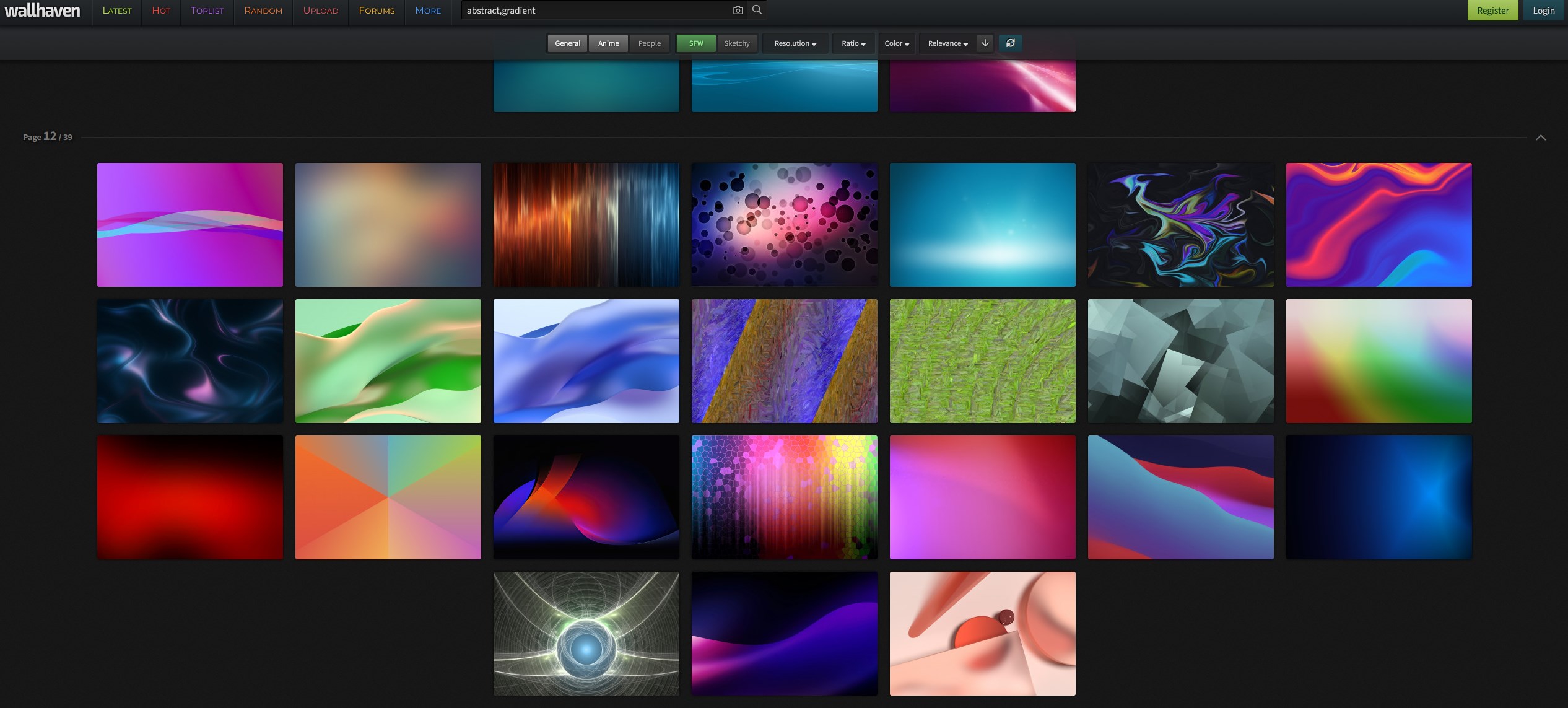Image resolution: width=1568 pixels, height=708 pixels.
Task: Open the Random menu item
Action: click(263, 11)
